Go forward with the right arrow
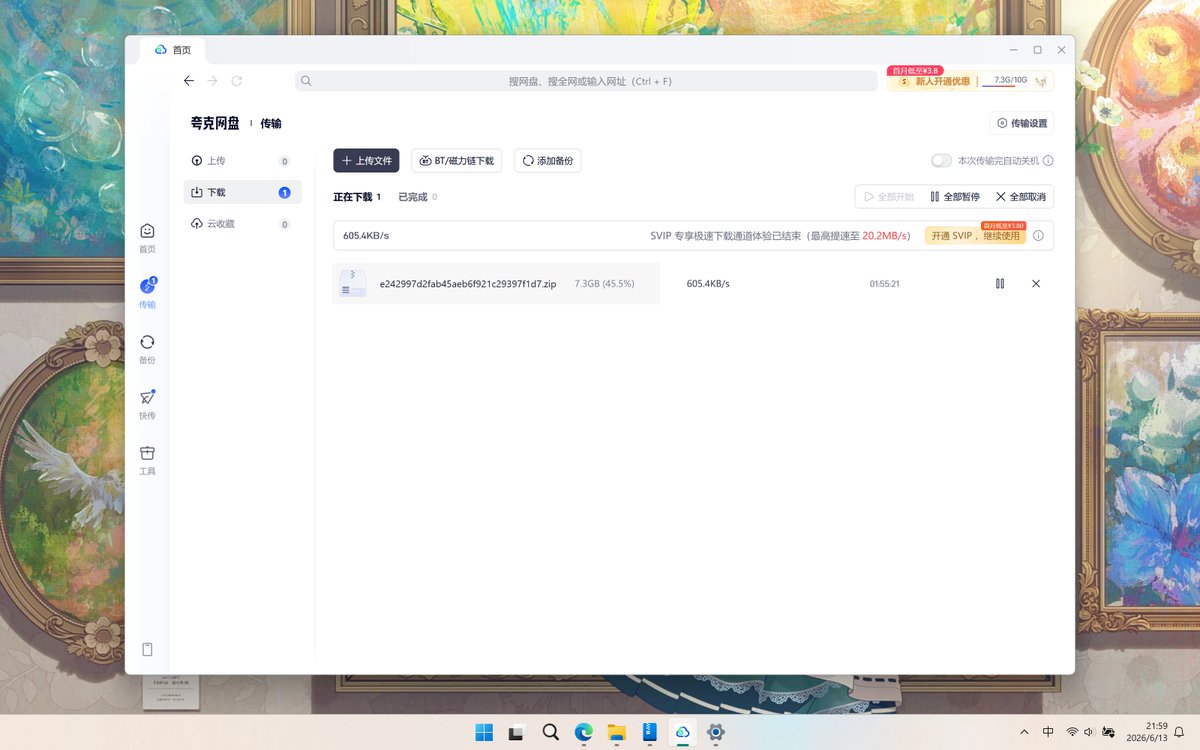 click(212, 81)
